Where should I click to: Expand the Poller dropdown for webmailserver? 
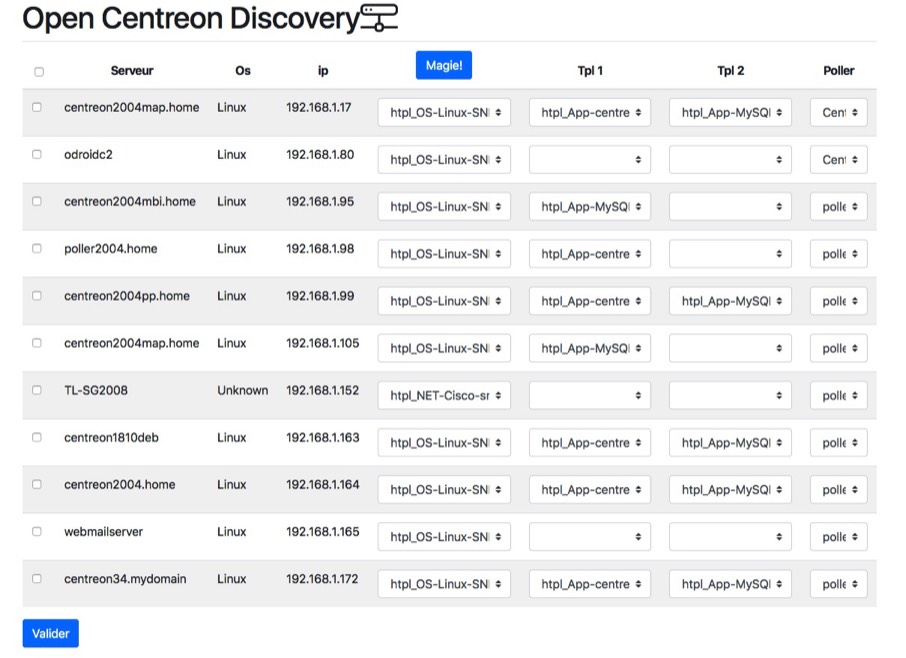click(x=838, y=537)
